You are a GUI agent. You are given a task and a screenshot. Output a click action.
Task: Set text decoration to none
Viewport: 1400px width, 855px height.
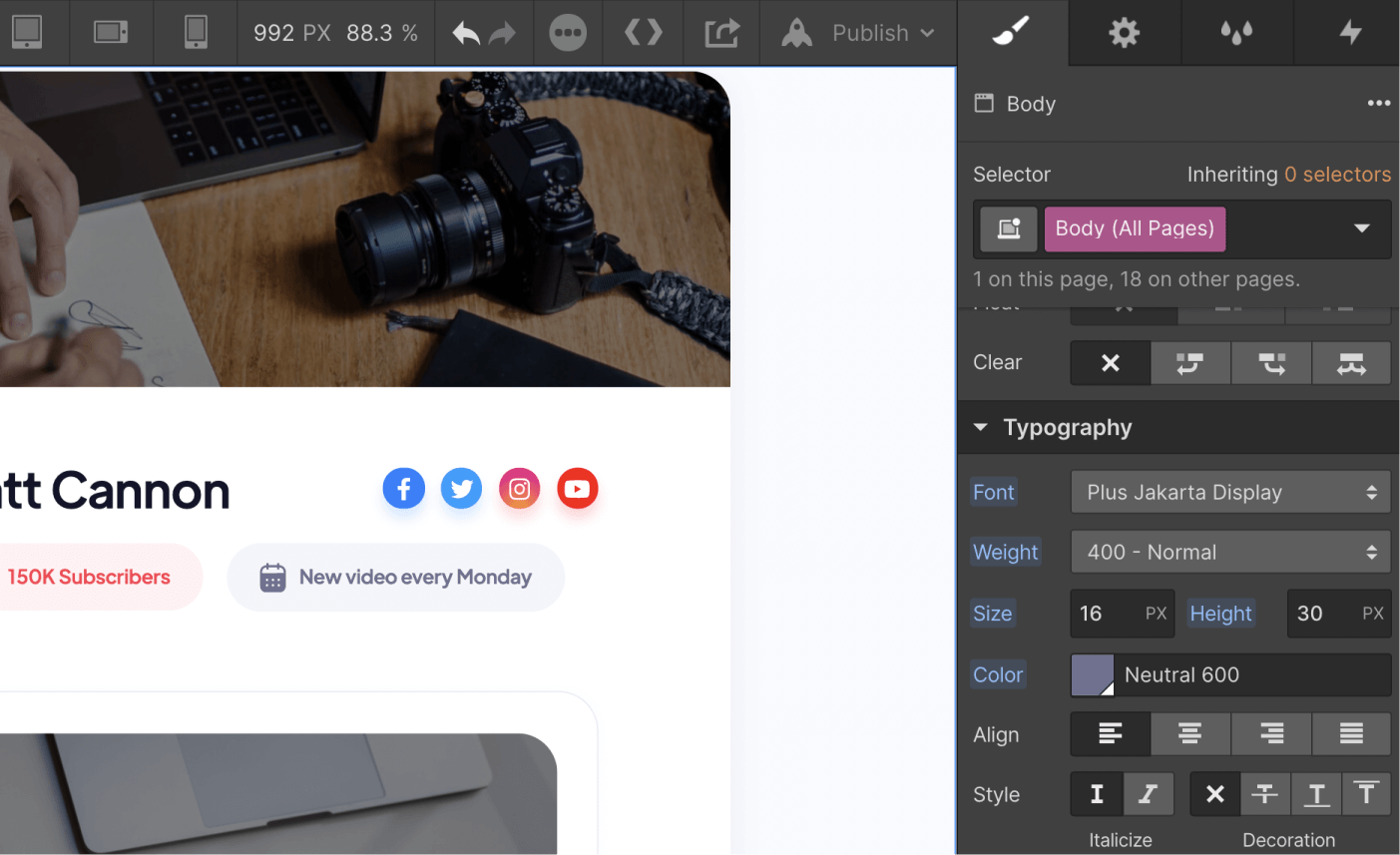point(1214,794)
